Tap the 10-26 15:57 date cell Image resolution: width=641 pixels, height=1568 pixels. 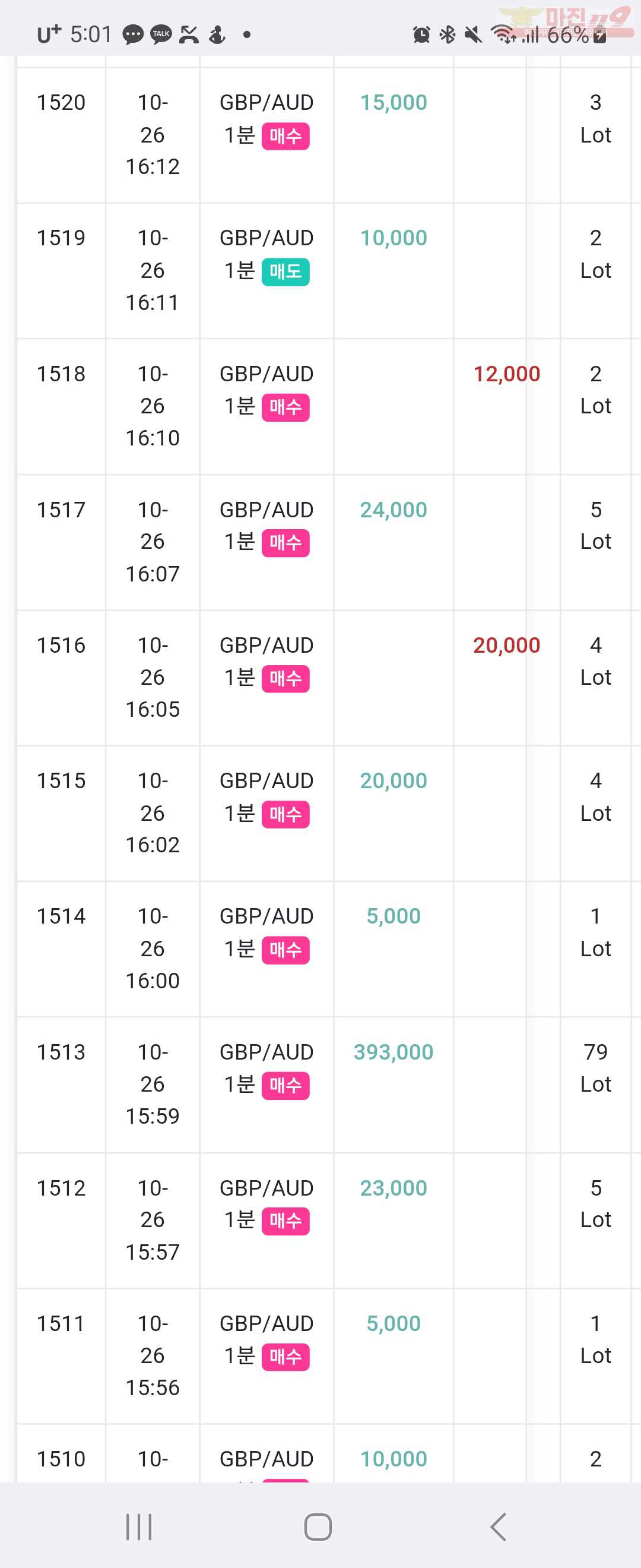[x=153, y=1220]
